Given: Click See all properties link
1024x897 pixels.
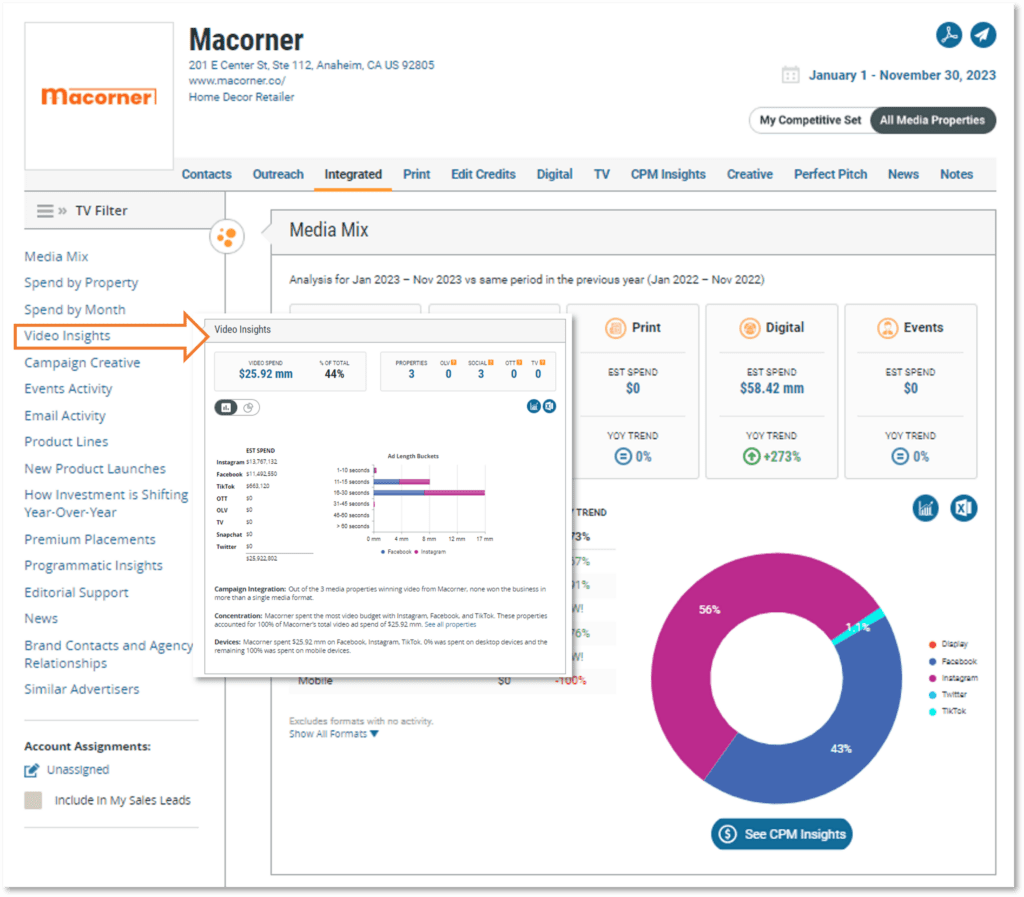Looking at the screenshot, I should tap(451, 625).
